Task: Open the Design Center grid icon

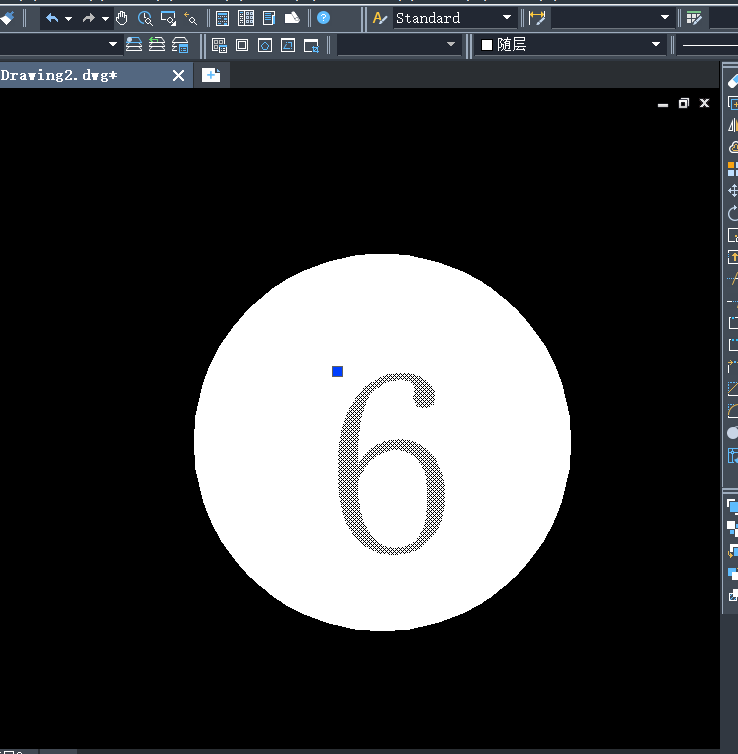Action: [x=246, y=19]
